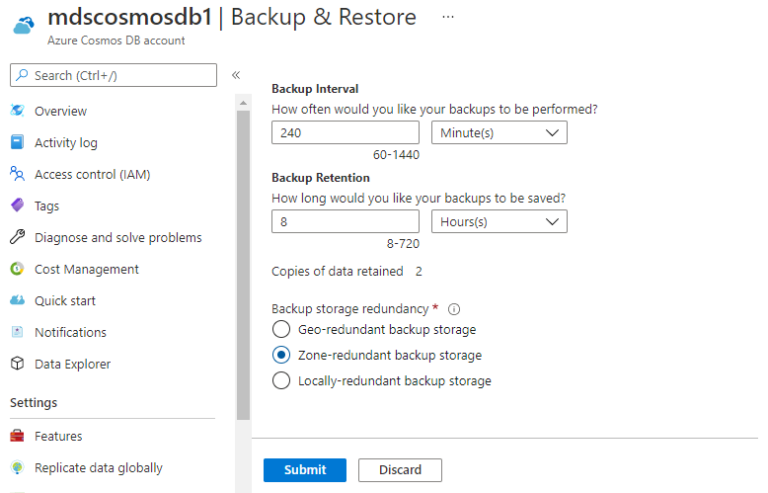This screenshot has width=768, height=493.
Task: Select Geo-redundant backup storage option
Action: point(281,329)
